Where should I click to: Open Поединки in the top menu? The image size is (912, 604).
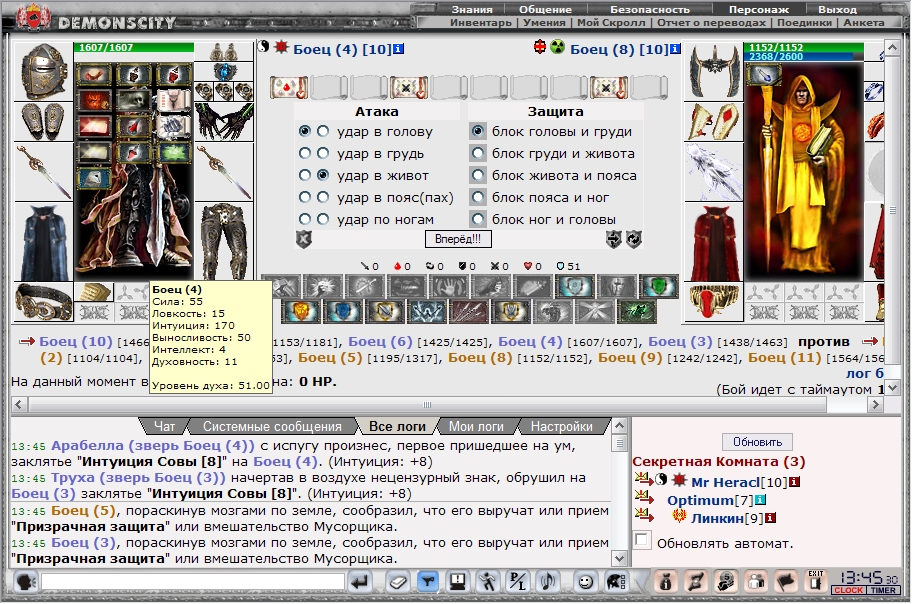804,23
